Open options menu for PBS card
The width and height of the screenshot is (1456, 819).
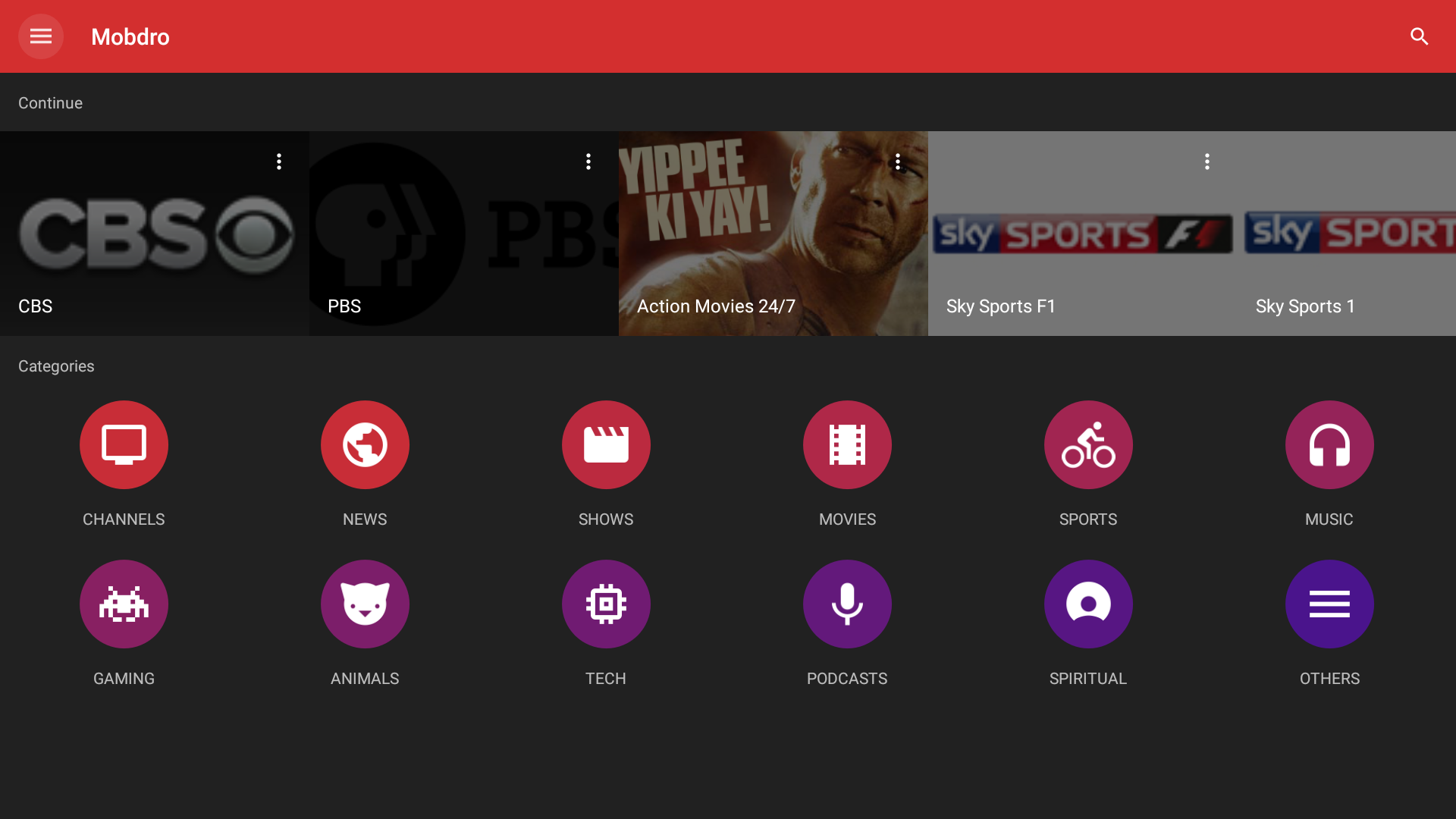coord(588,162)
